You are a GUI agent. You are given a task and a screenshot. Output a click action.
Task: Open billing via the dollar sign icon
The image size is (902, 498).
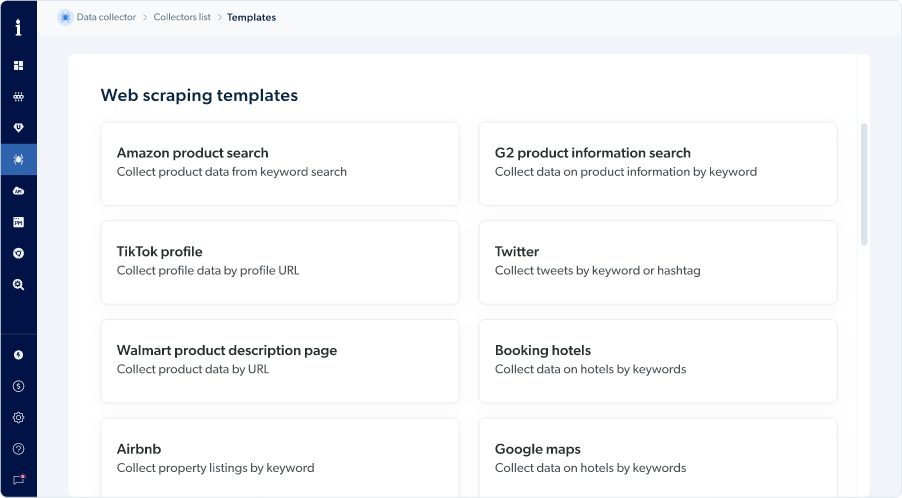18,386
